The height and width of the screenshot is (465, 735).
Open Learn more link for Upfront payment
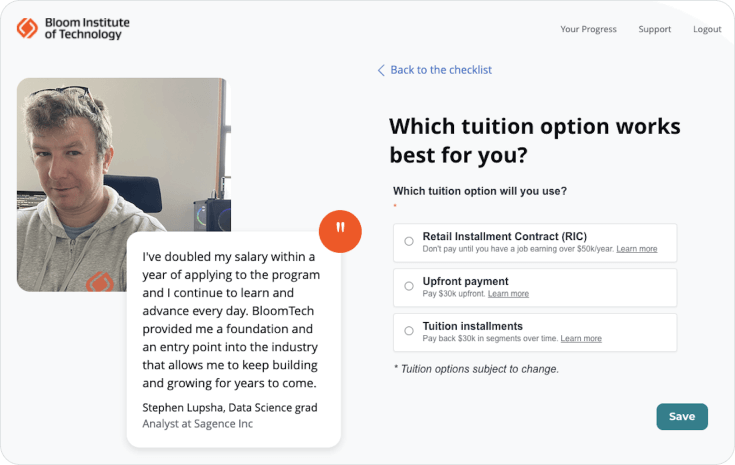508,294
